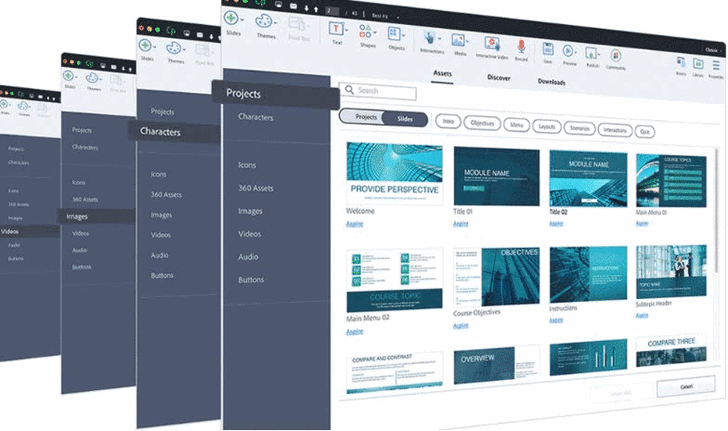Click Aspire link under Welcome
The width and height of the screenshot is (728, 431).
(x=354, y=224)
